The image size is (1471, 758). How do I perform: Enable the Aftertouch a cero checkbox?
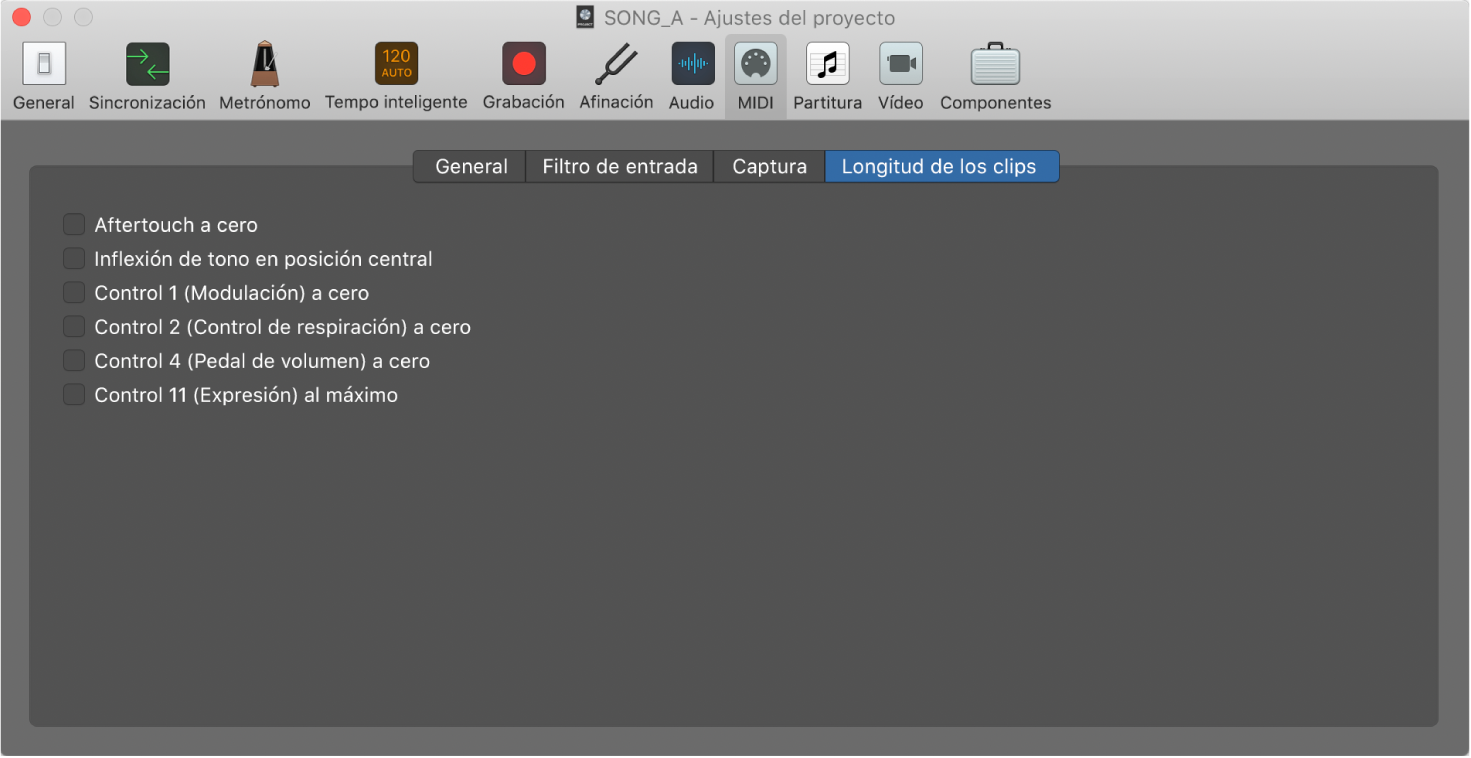click(x=74, y=224)
